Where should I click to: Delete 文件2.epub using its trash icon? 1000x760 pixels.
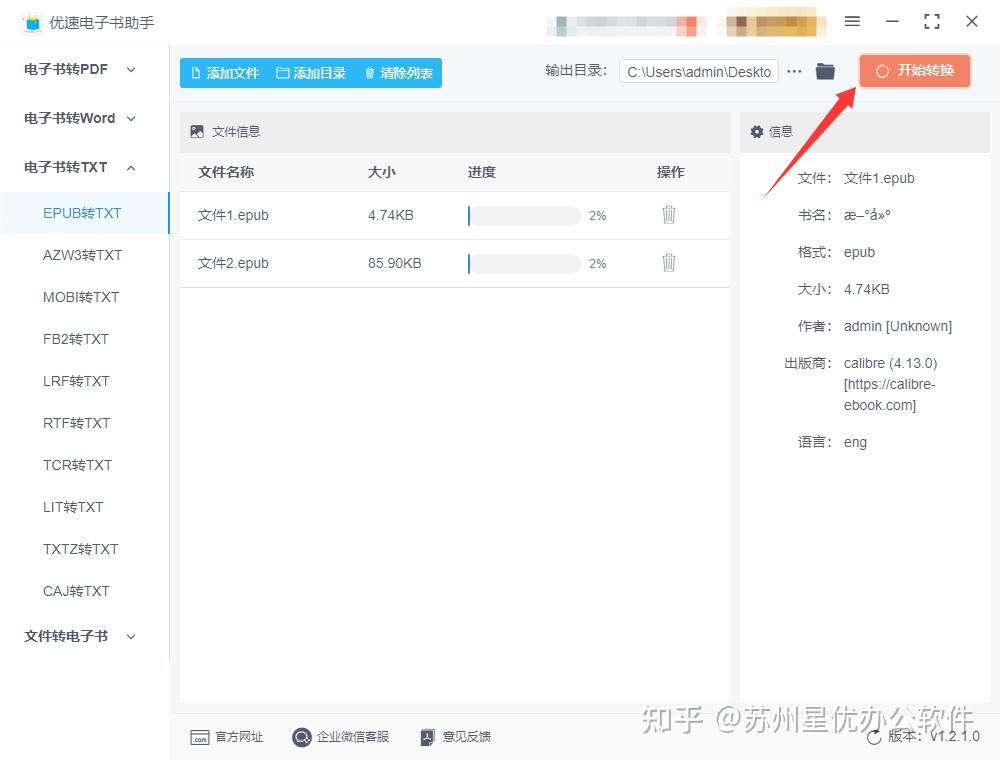coord(668,262)
